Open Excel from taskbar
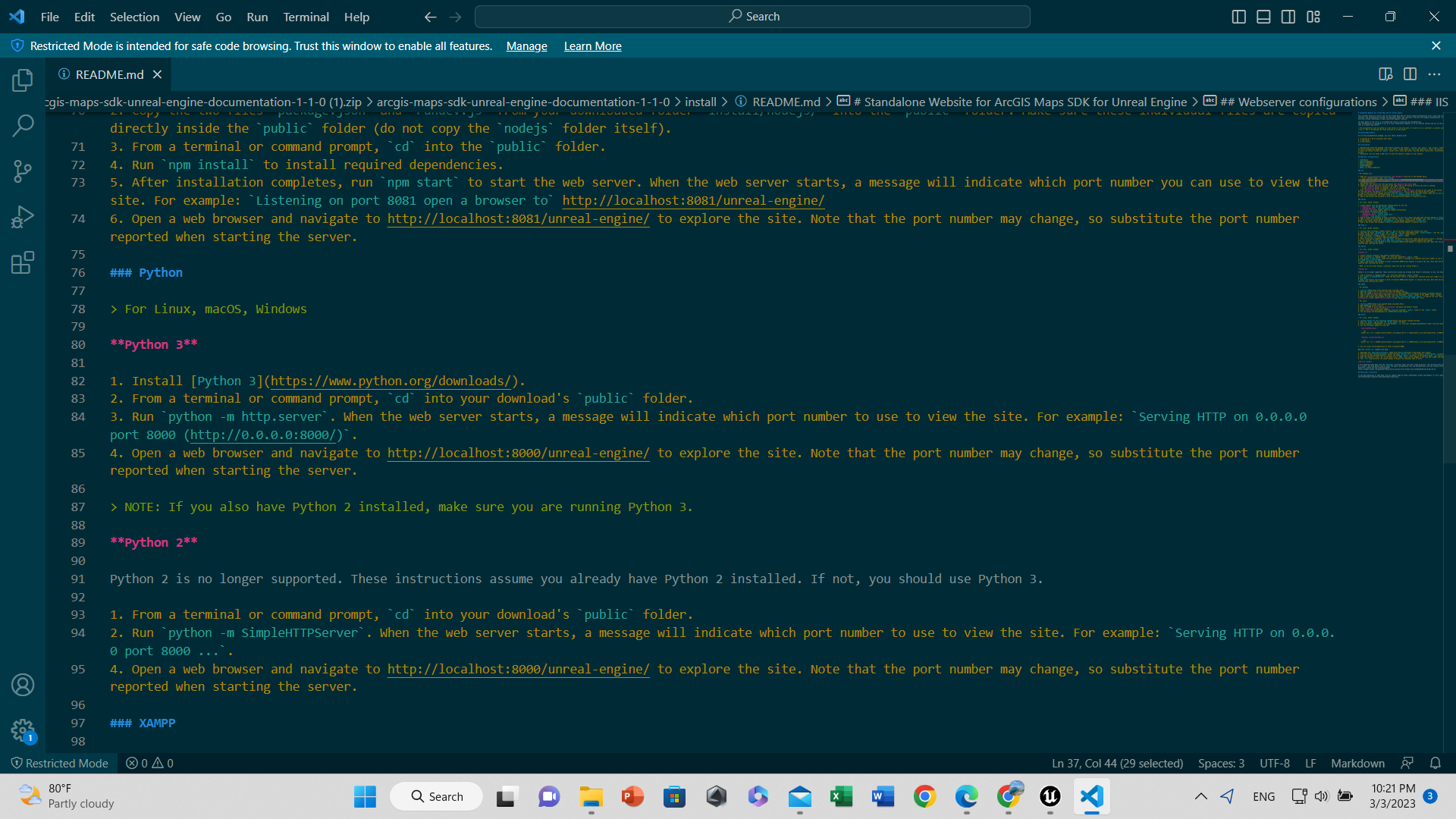 [x=841, y=796]
